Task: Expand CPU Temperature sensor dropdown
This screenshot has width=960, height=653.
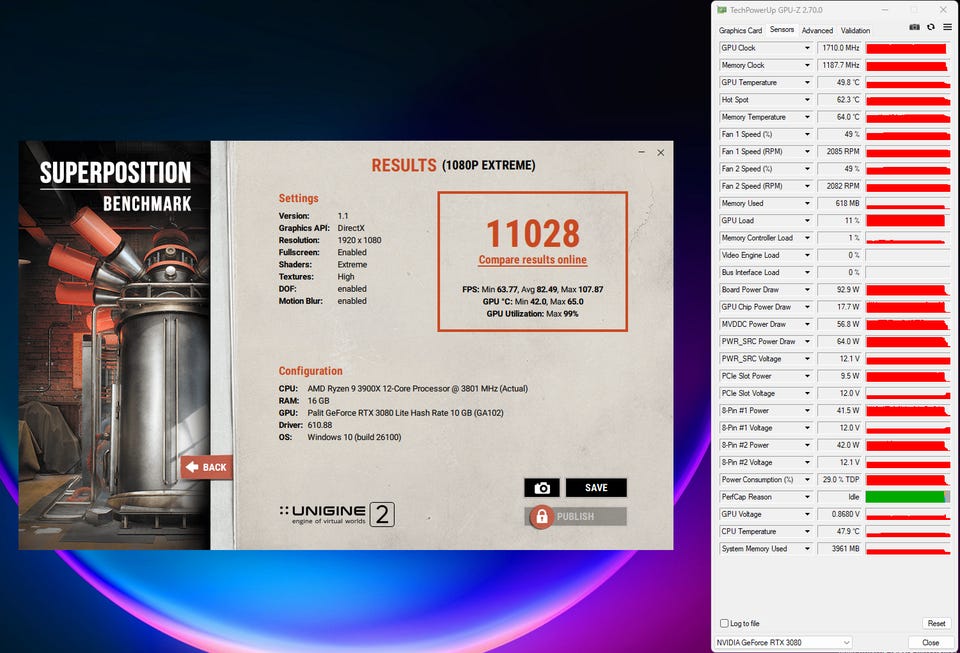Action: (807, 531)
